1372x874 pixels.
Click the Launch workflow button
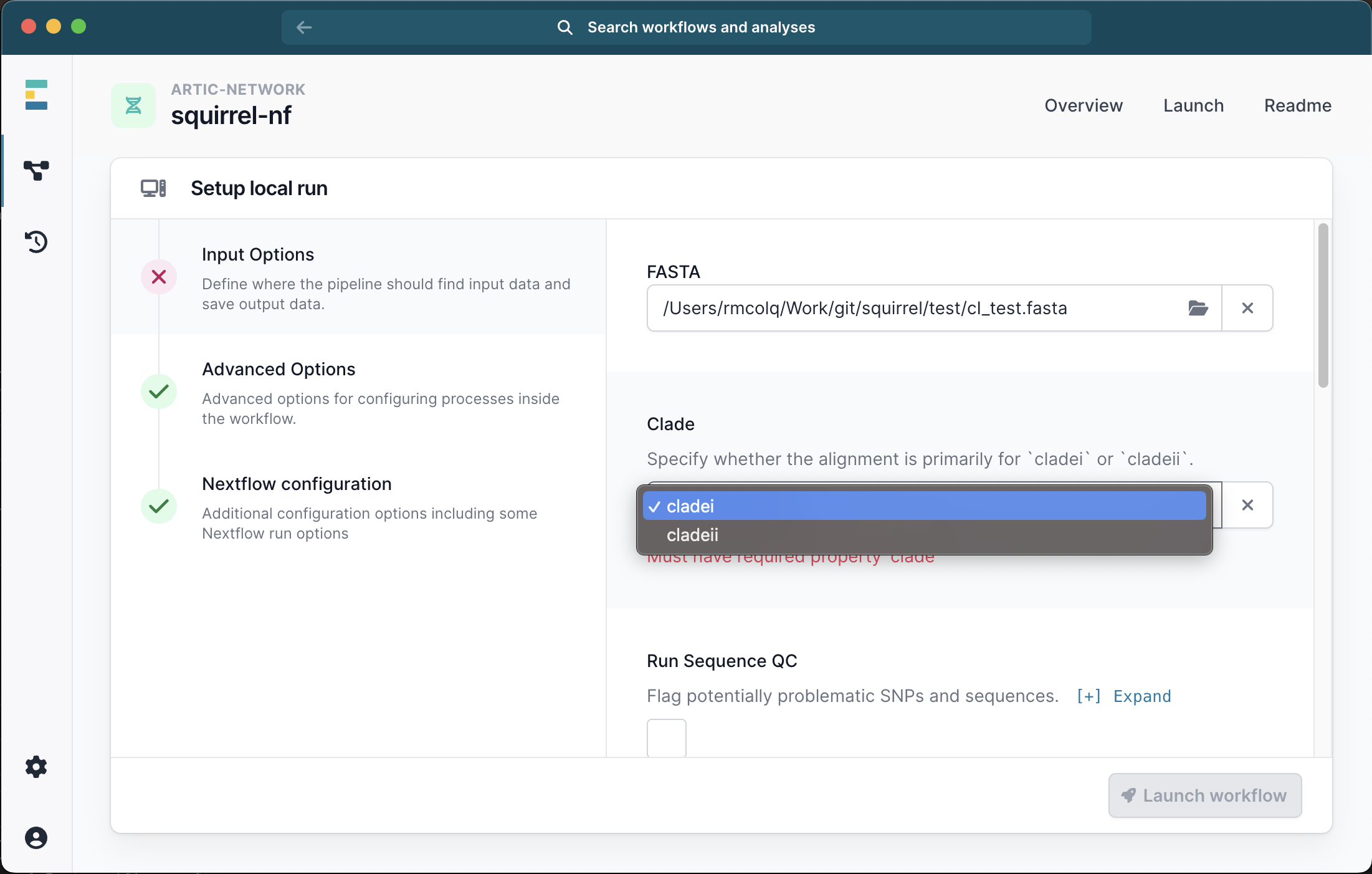1204,795
